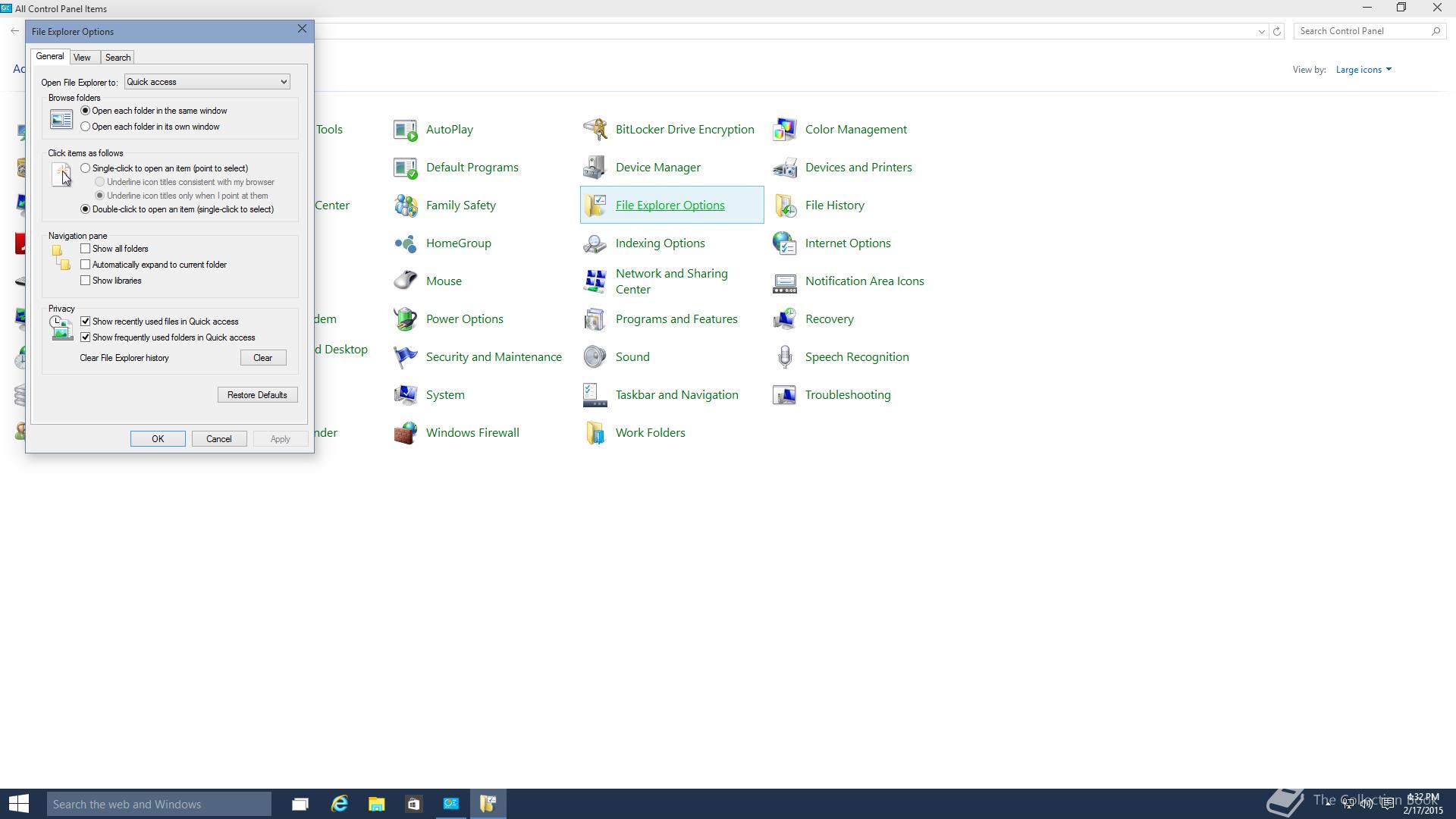The image size is (1456, 819).
Task: Open the System monitor icon
Action: (406, 395)
